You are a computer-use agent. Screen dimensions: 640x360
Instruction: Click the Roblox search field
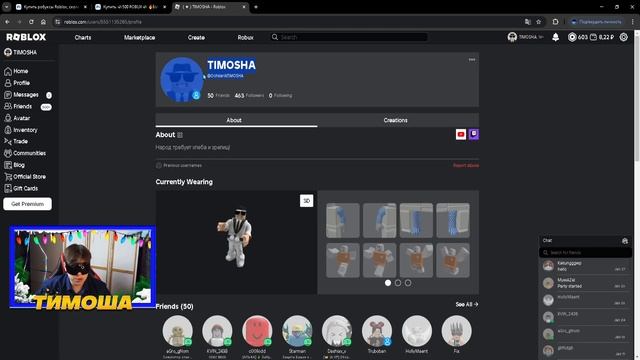349,37
